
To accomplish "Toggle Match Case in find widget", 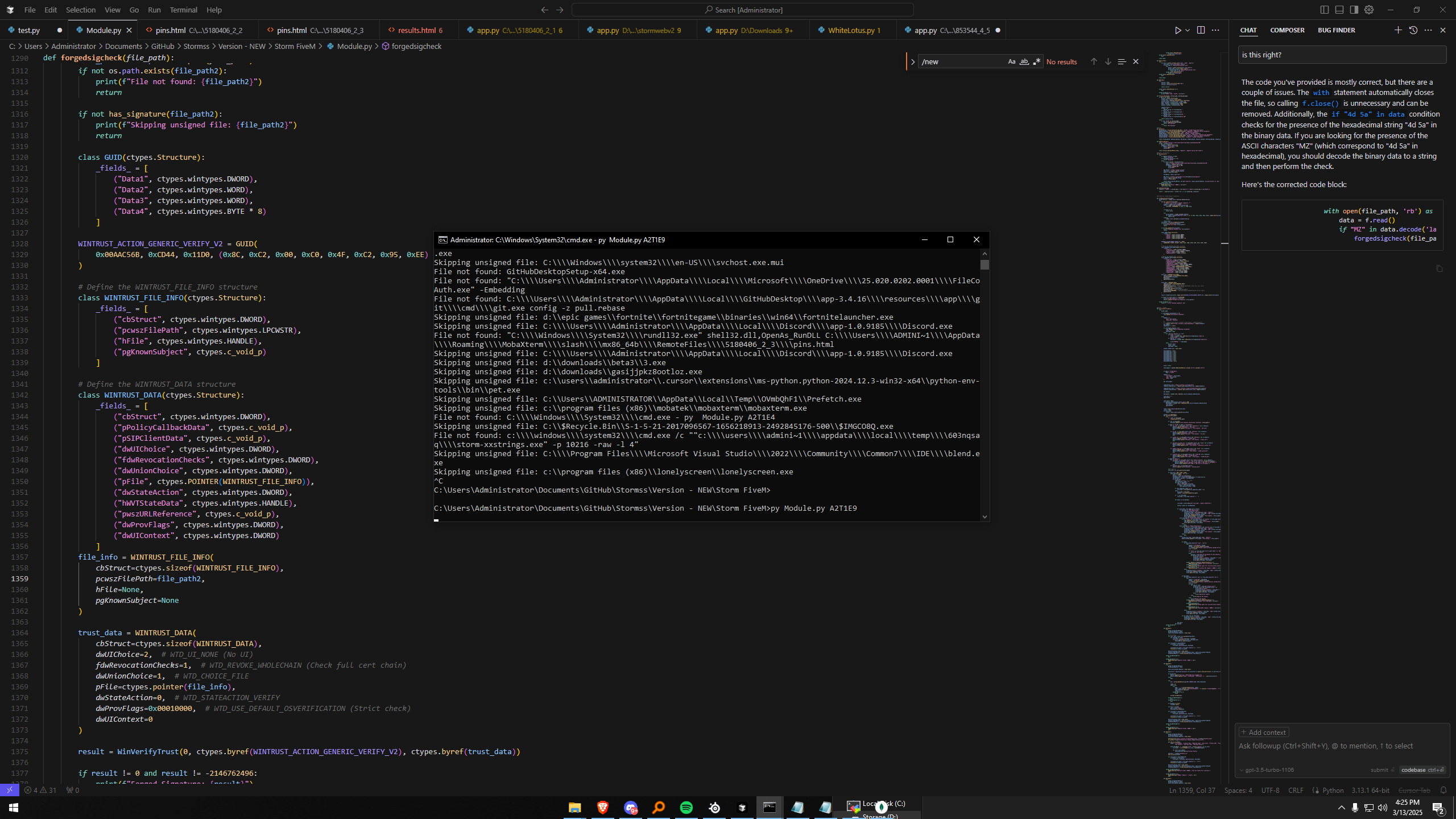I will (x=1011, y=61).
